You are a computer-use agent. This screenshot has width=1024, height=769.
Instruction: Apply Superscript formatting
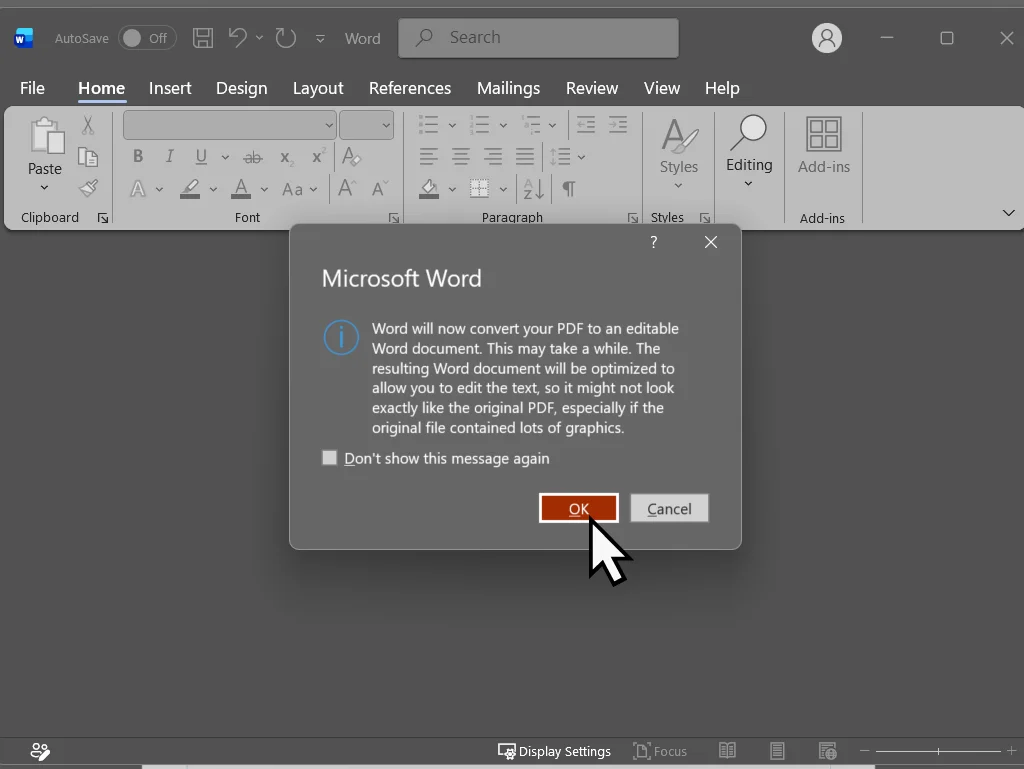click(317, 157)
